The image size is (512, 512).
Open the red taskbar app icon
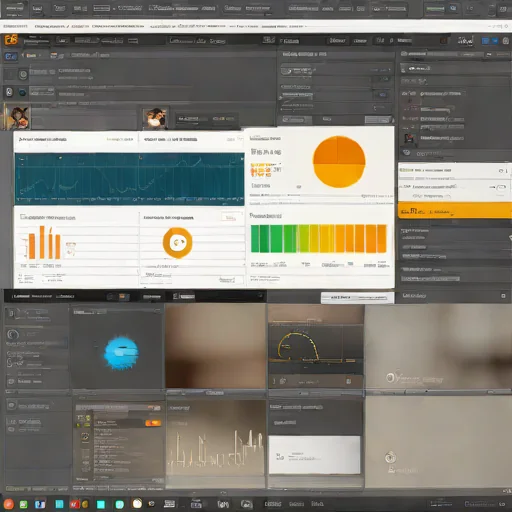point(74,504)
